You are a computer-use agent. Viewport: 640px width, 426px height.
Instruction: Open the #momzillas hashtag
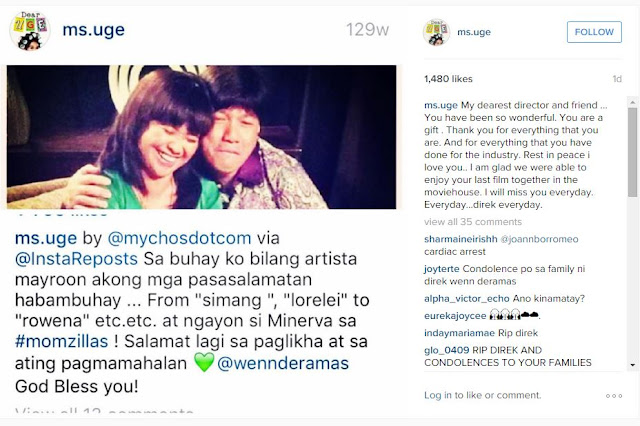pos(62,341)
